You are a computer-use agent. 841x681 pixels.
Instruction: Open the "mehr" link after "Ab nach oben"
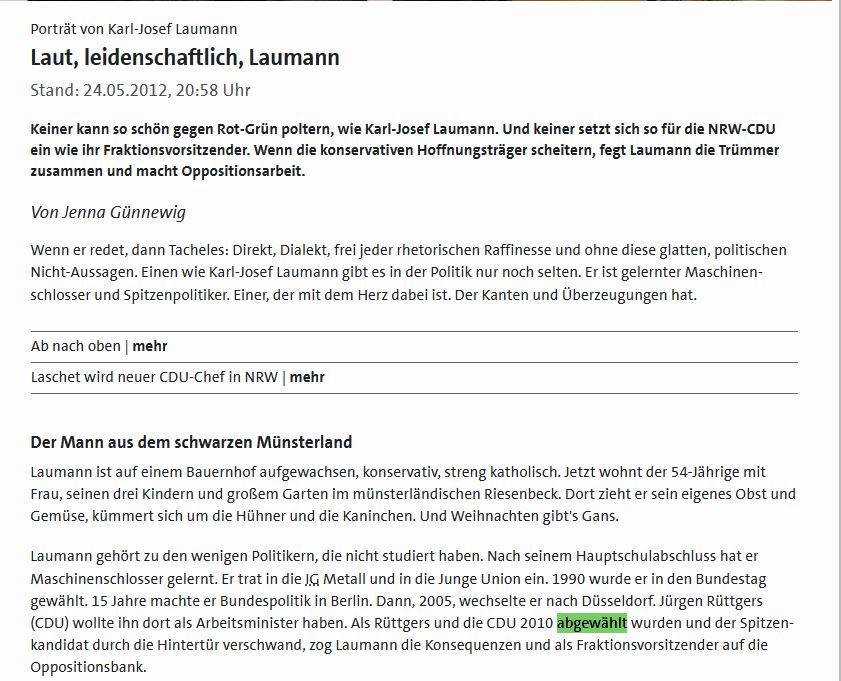point(150,346)
